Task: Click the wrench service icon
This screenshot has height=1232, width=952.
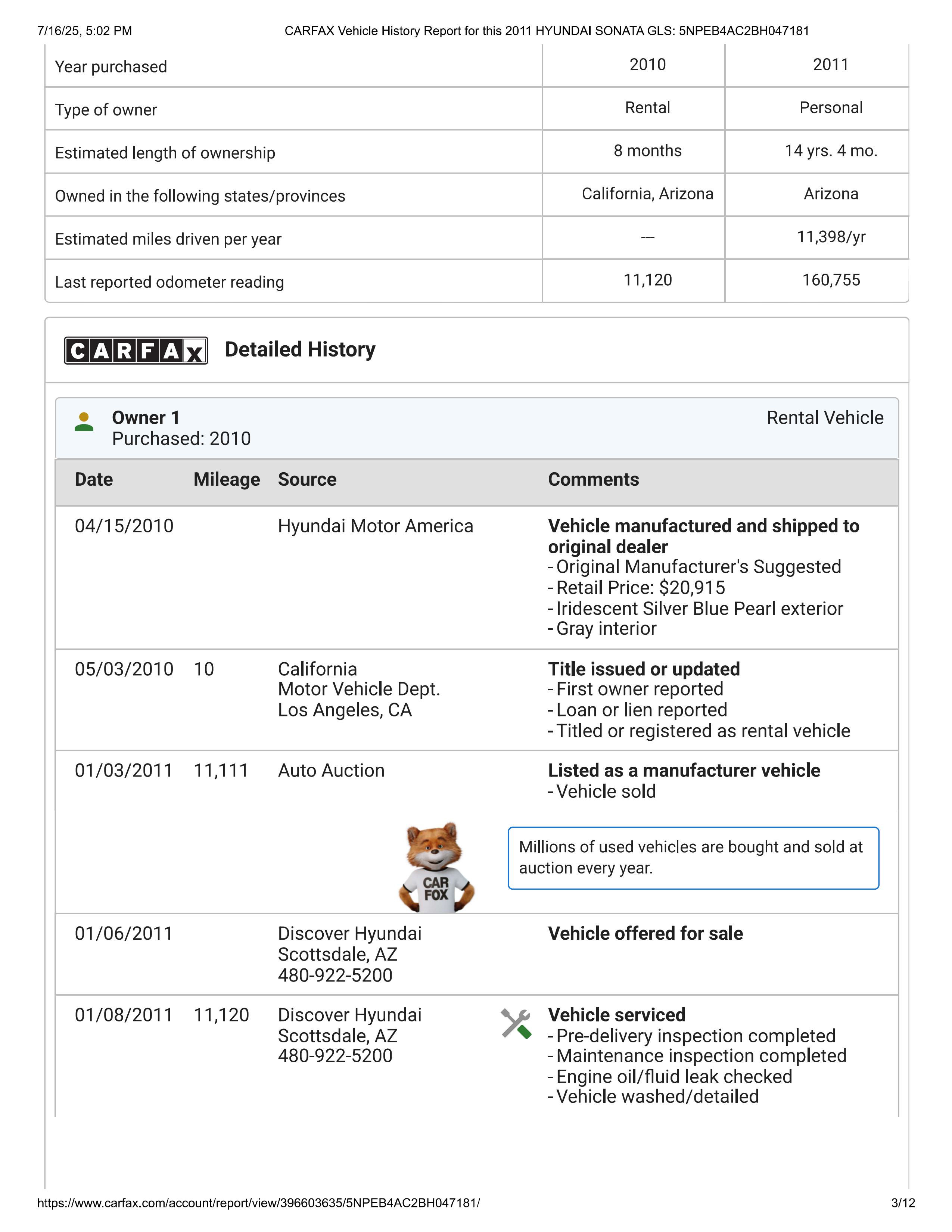Action: coord(516,1023)
